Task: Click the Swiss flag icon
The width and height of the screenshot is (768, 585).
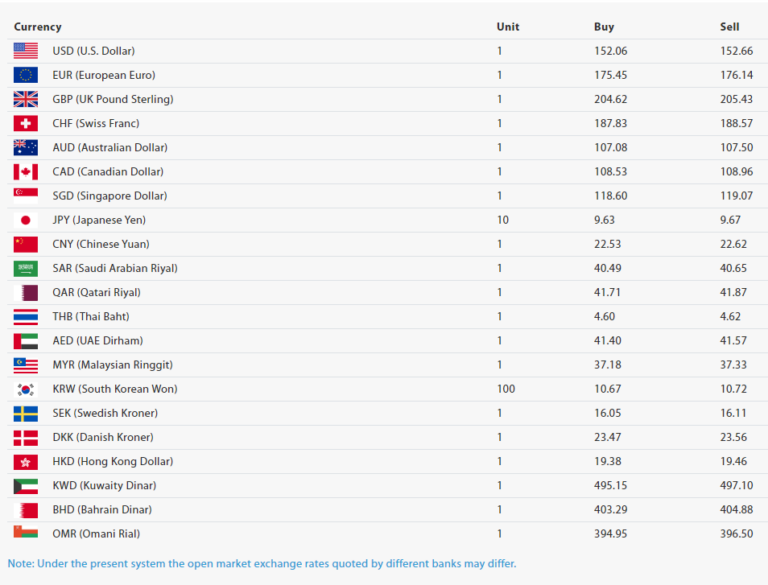Action: (x=25, y=123)
